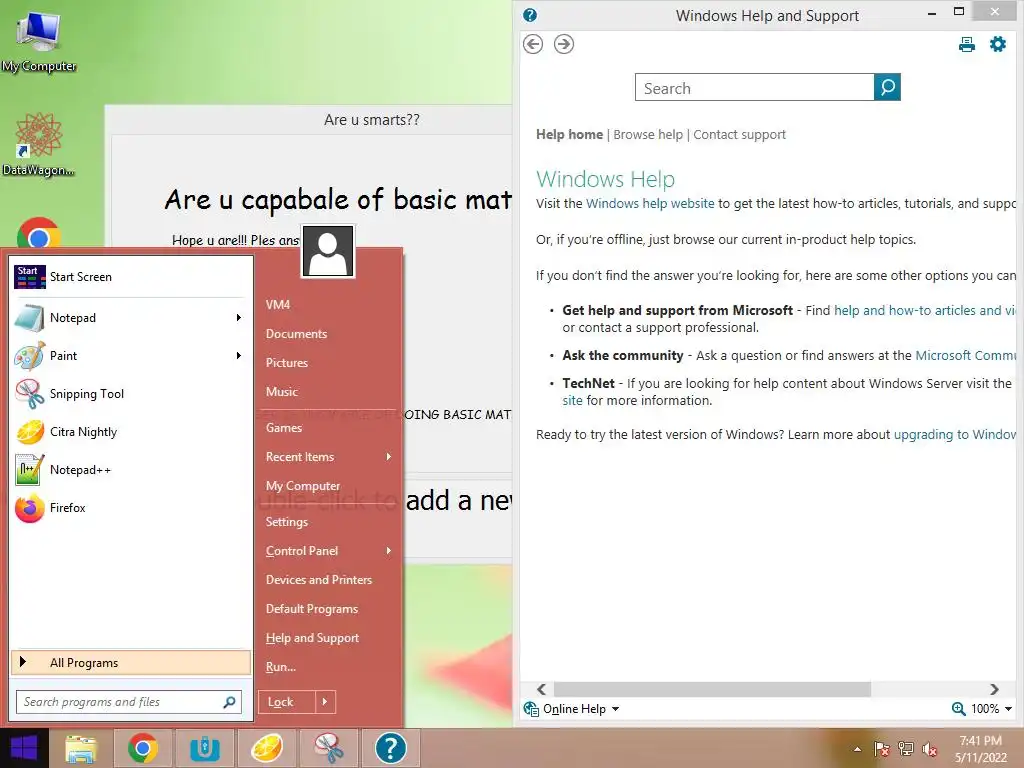Click Search programs and files box
This screenshot has height=768, width=1024.
(129, 702)
